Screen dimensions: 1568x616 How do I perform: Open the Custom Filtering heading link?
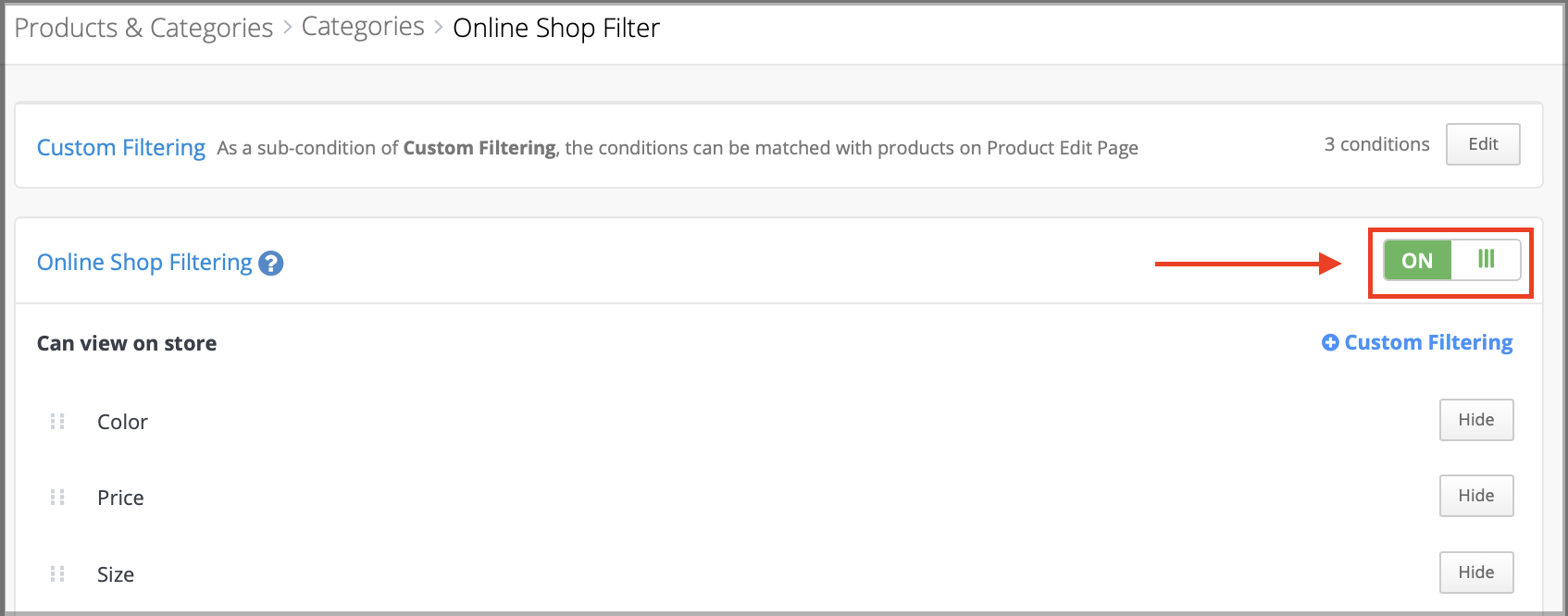[121, 148]
